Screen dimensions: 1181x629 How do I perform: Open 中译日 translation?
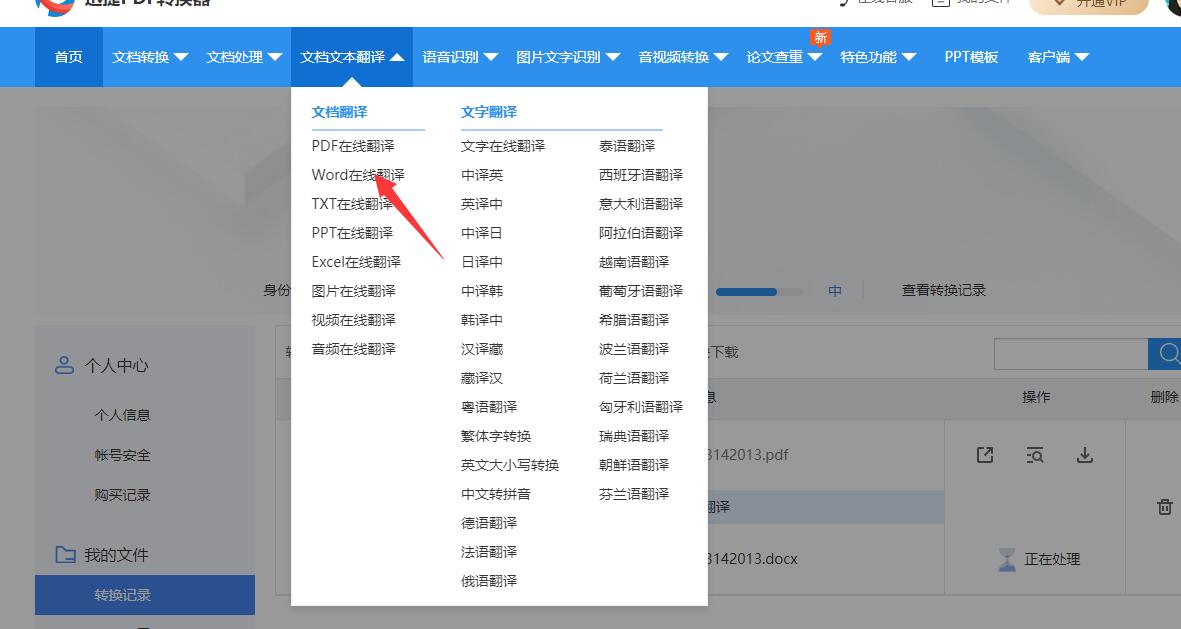482,233
